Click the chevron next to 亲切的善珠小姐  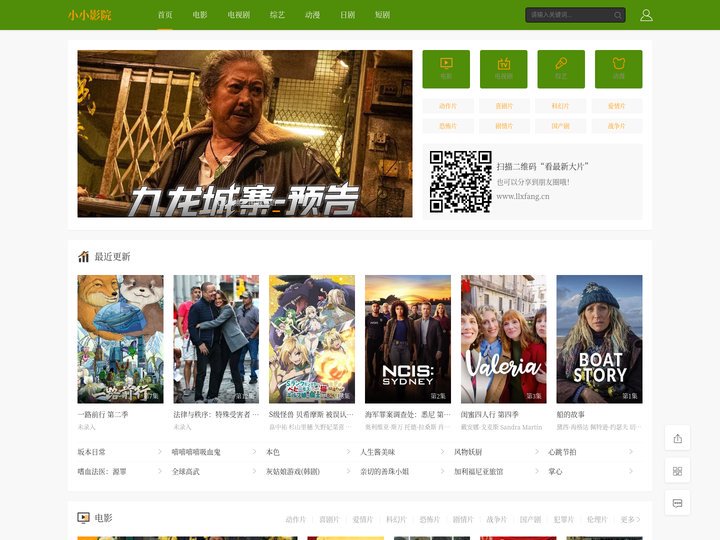(443, 472)
